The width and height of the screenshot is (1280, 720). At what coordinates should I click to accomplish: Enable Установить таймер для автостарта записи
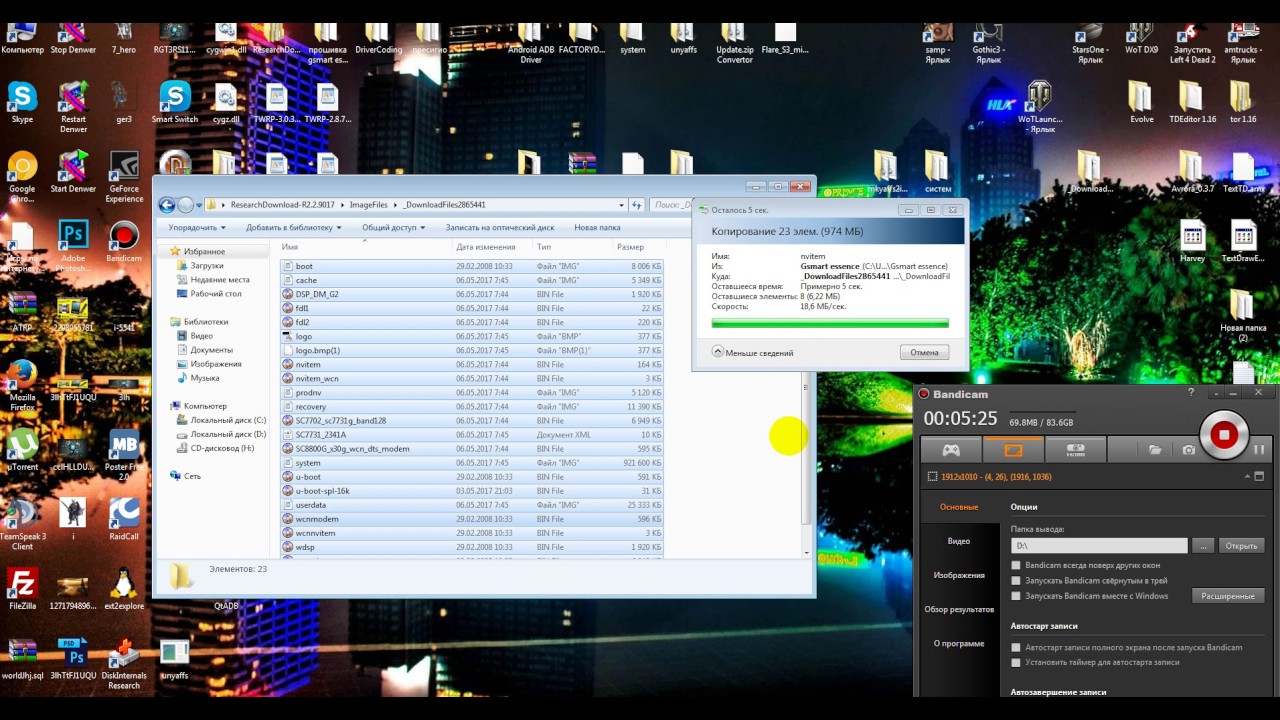click(1016, 662)
